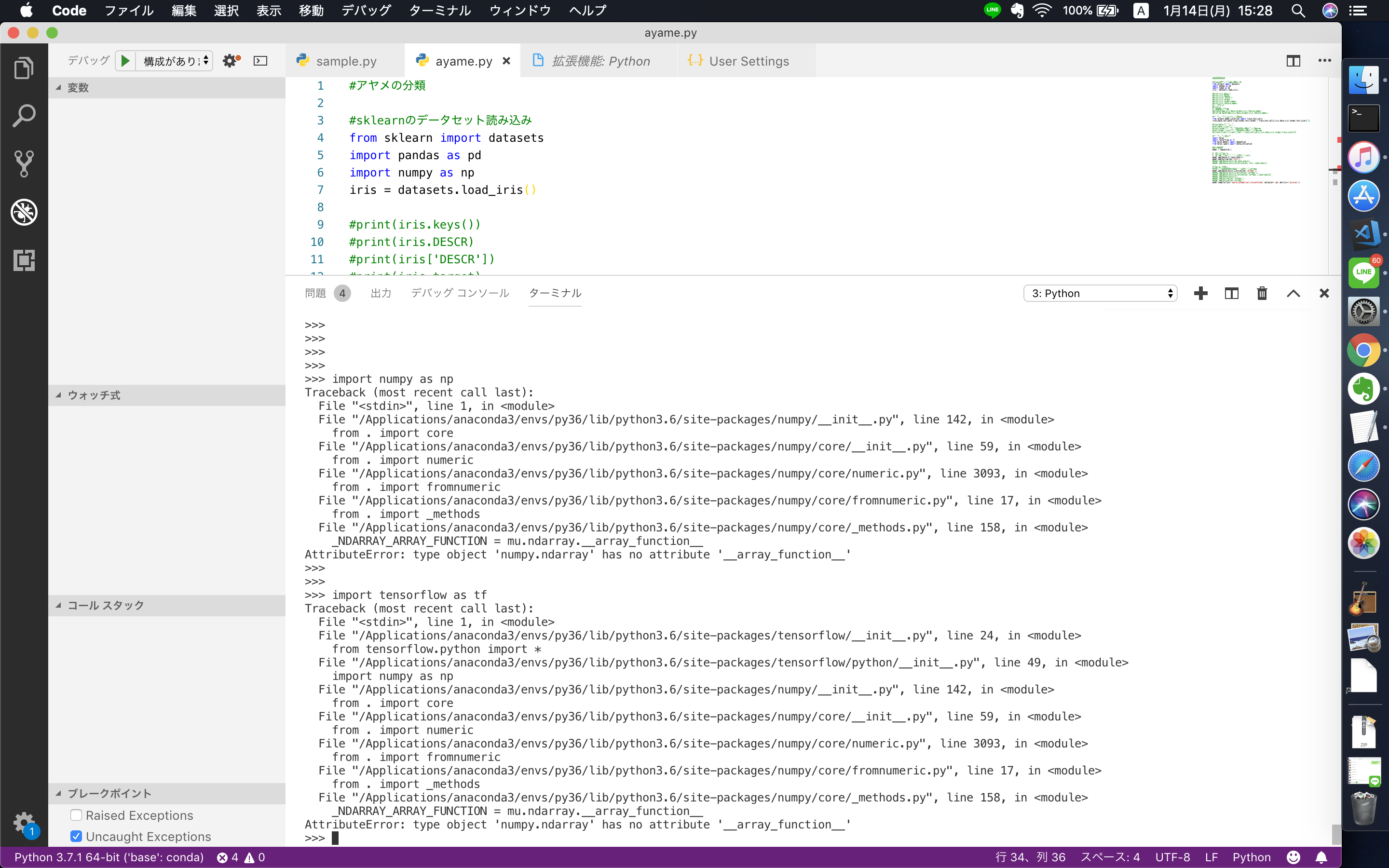The image size is (1389, 868).
Task: Open the Explorer view in activity bar
Action: (24, 68)
